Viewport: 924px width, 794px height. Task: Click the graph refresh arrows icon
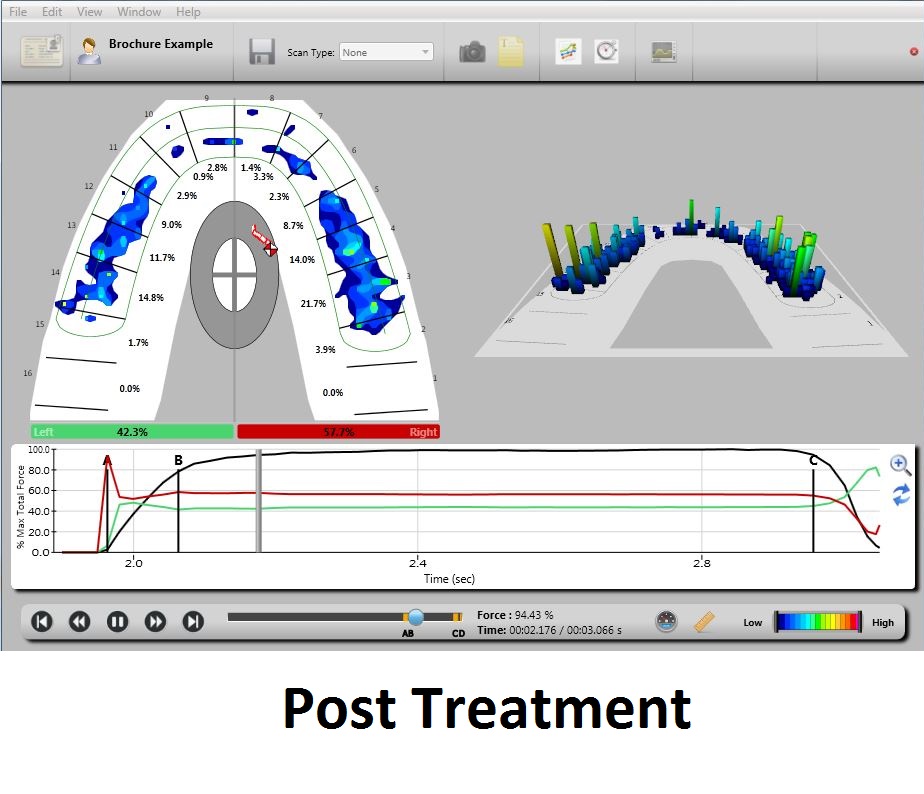click(900, 494)
